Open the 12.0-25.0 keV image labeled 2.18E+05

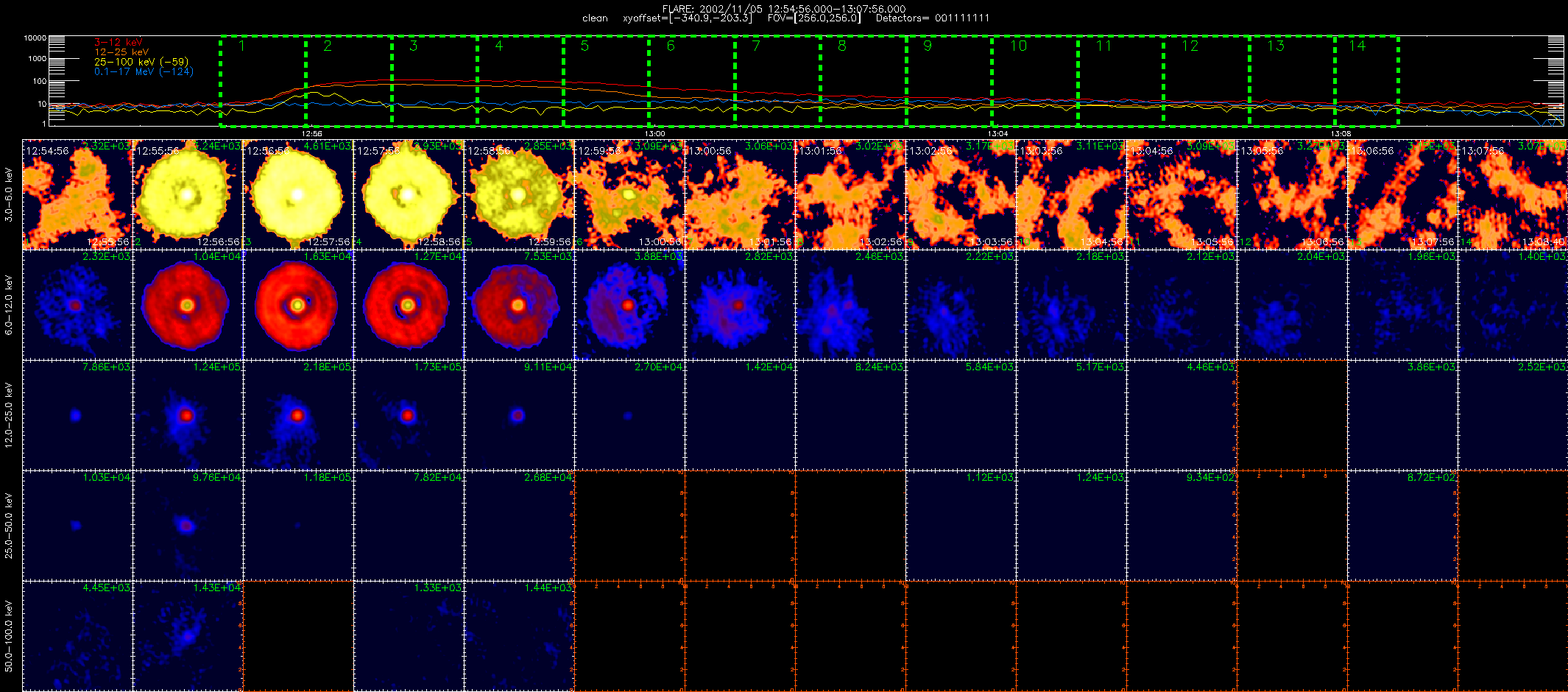click(298, 415)
